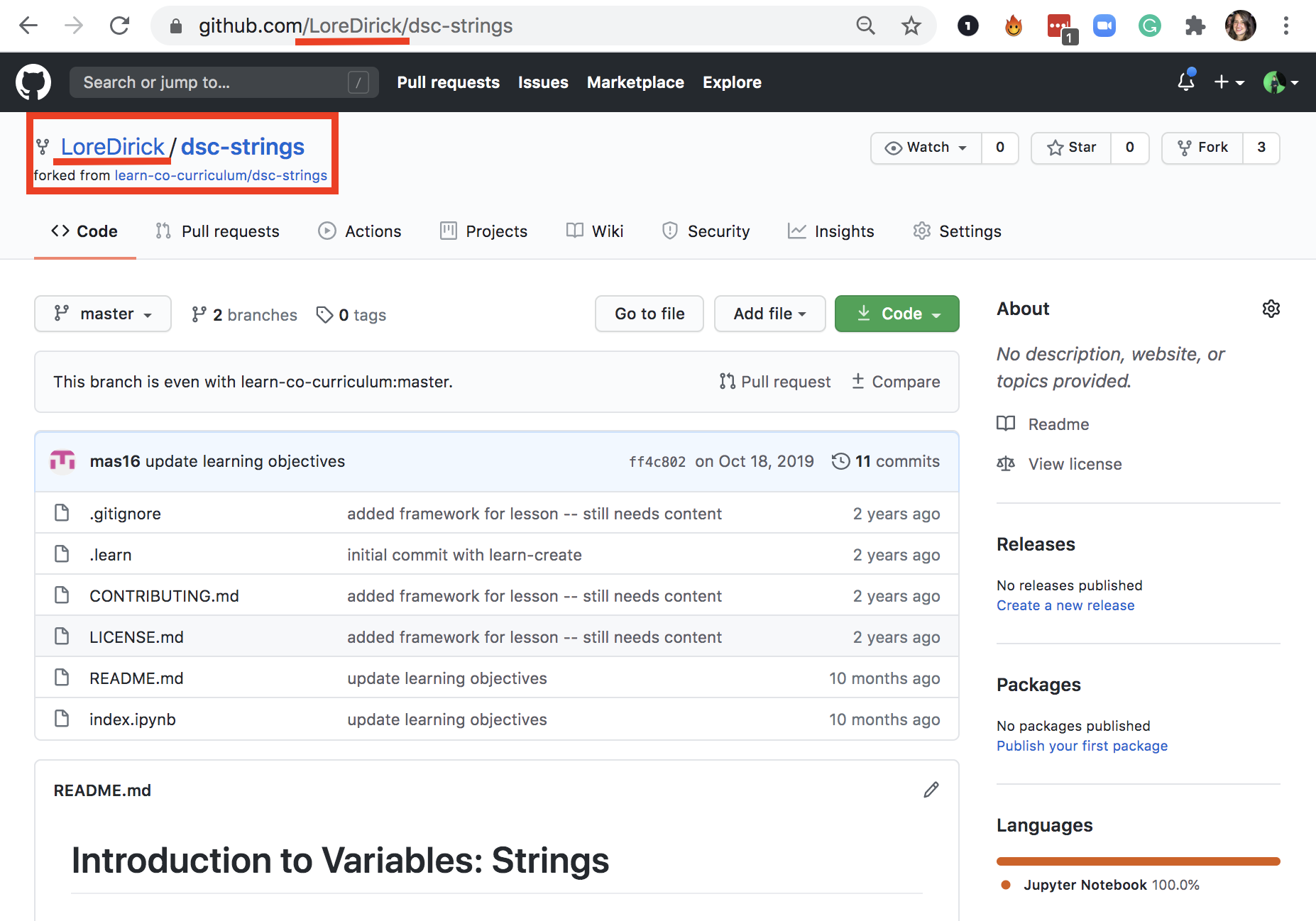Open Chrome profile avatar
The image size is (1316, 921).
point(1241,26)
